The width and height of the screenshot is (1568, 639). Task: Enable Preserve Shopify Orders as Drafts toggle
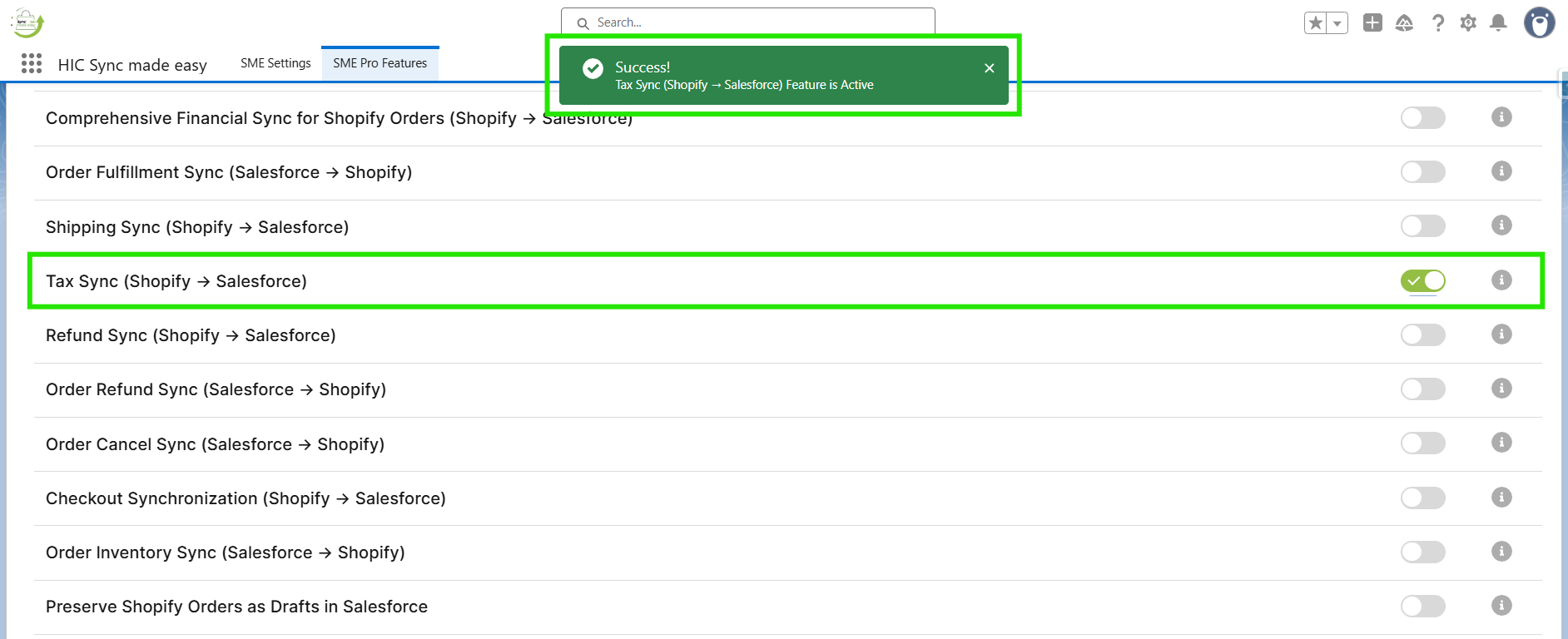(1423, 607)
